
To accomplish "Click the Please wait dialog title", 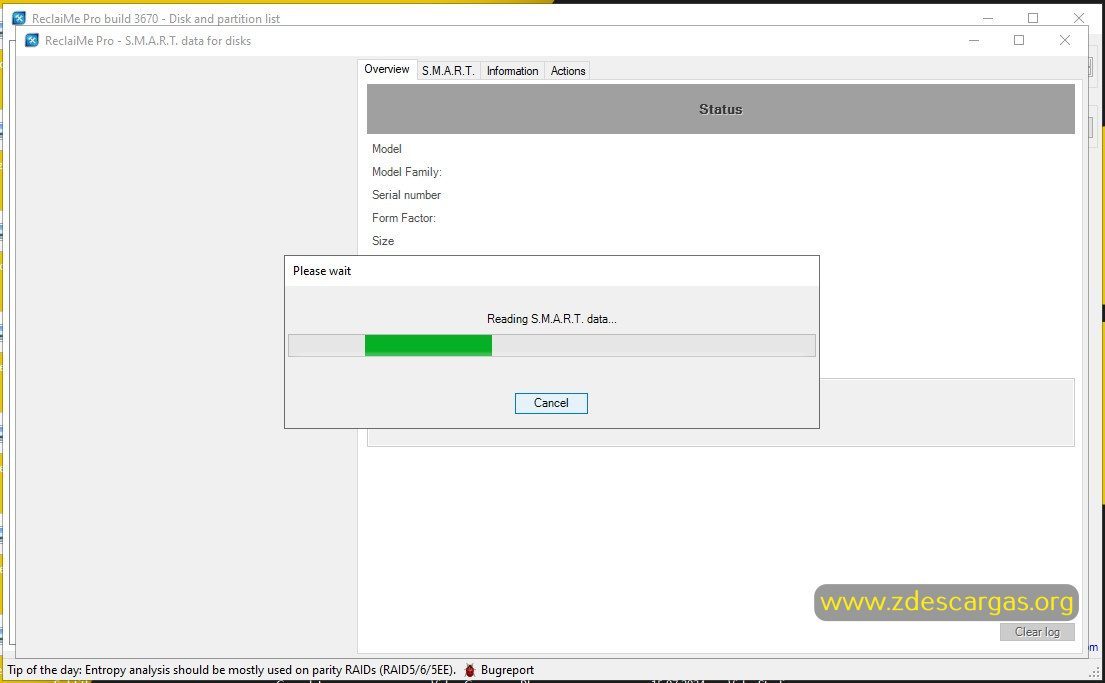I will click(x=322, y=271).
